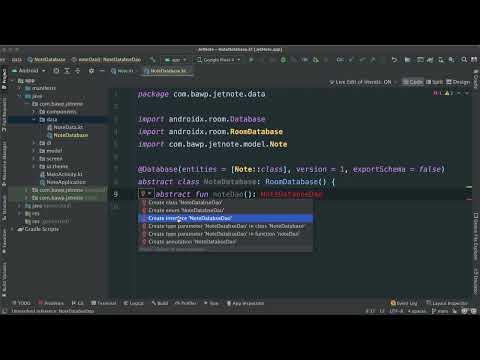Select MainActivity.kt in project tree
This screenshot has width=480, height=360.
click(x=61, y=174)
